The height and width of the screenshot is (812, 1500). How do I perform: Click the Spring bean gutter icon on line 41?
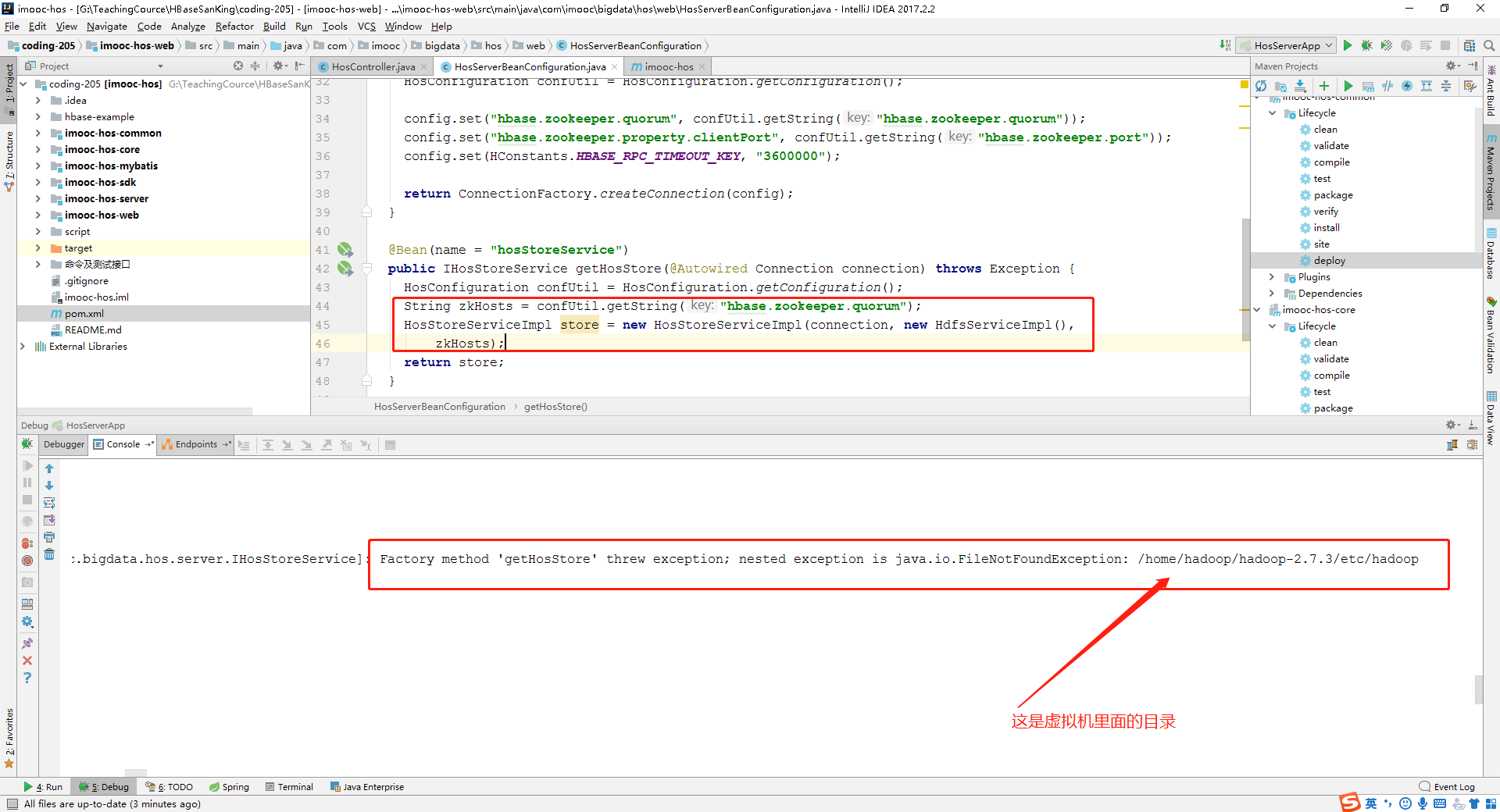(345, 250)
